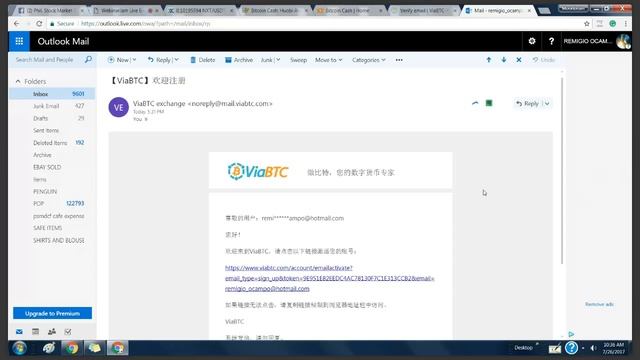Open the Sent Items folder
The image size is (640, 360).
click(52, 131)
